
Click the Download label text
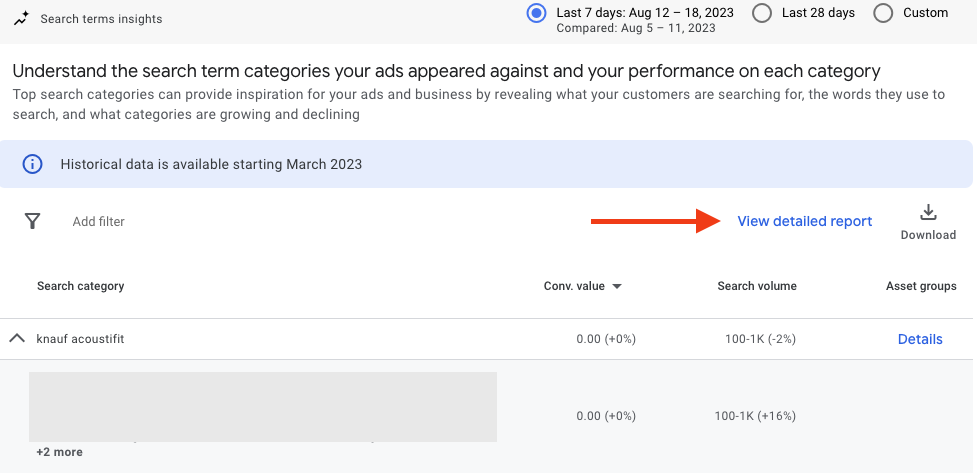click(x=928, y=235)
